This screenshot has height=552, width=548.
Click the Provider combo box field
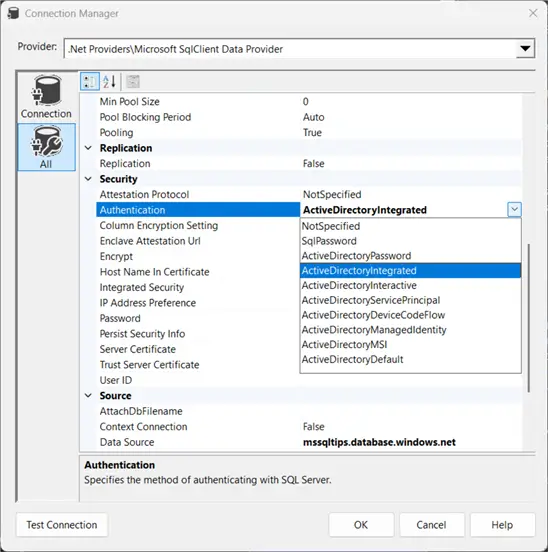click(x=299, y=49)
